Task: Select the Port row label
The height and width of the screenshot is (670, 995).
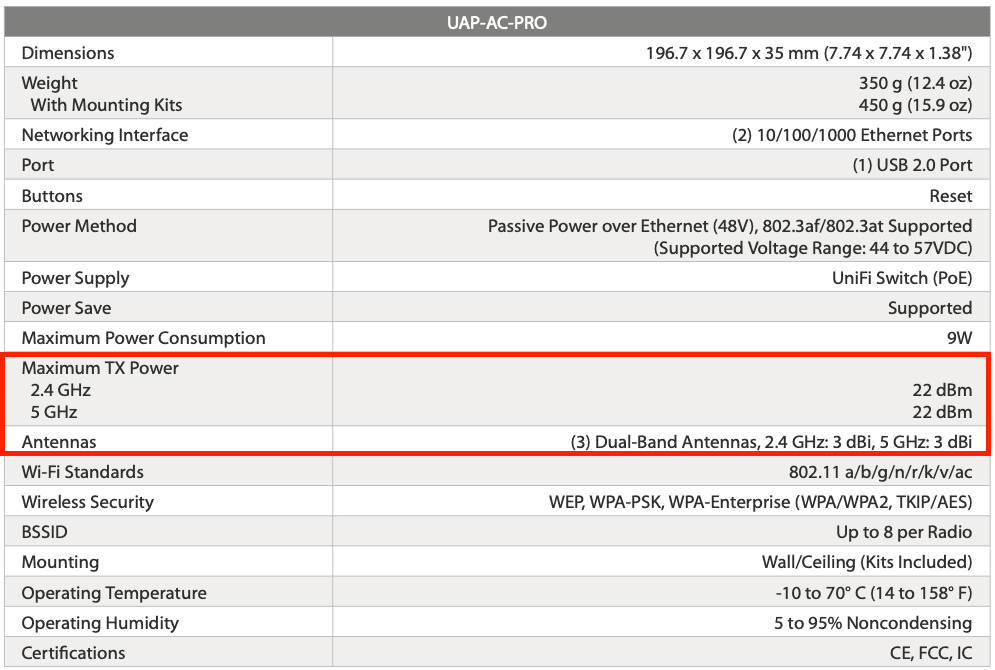Action: pos(37,165)
